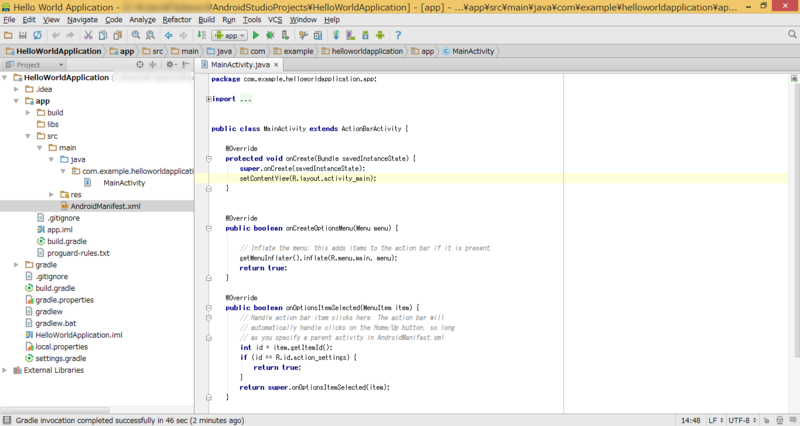Image resolution: width=800 pixels, height=426 pixels.
Task: Click Scroll from Source target icon
Action: coord(140,65)
